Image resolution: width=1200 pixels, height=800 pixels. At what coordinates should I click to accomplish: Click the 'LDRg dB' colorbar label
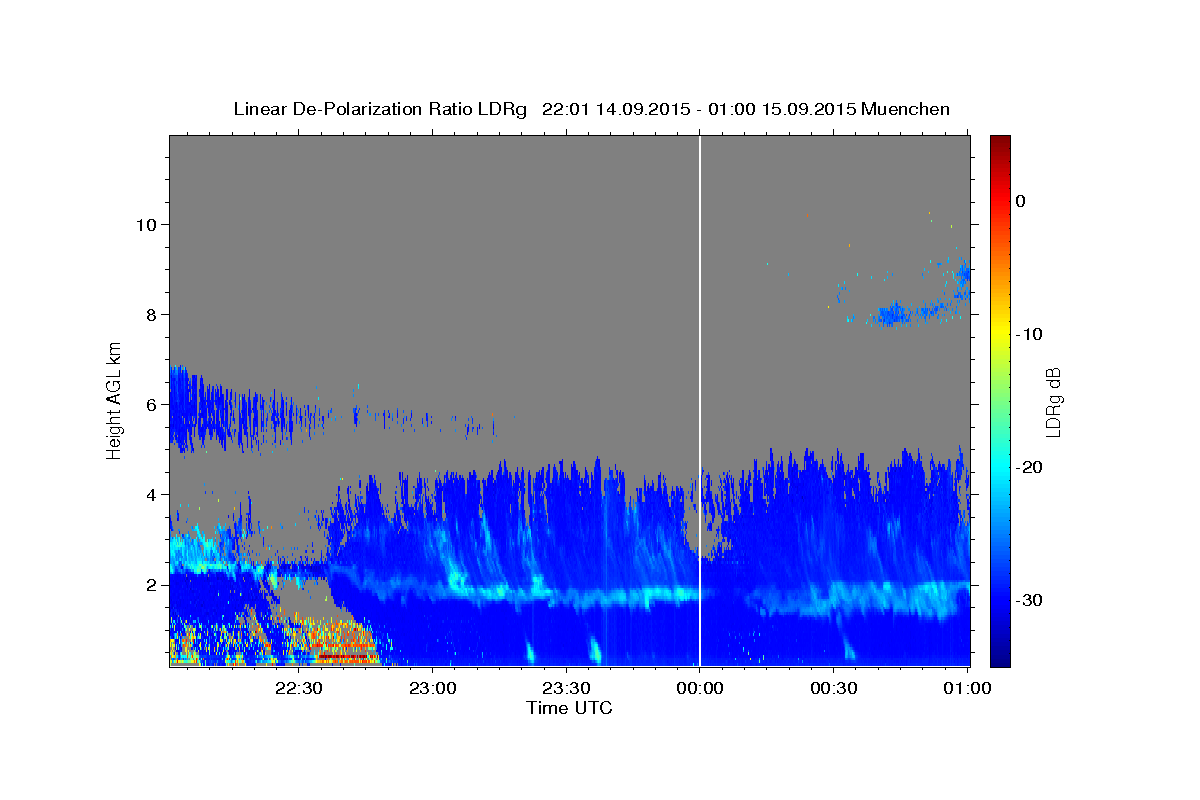point(1052,401)
